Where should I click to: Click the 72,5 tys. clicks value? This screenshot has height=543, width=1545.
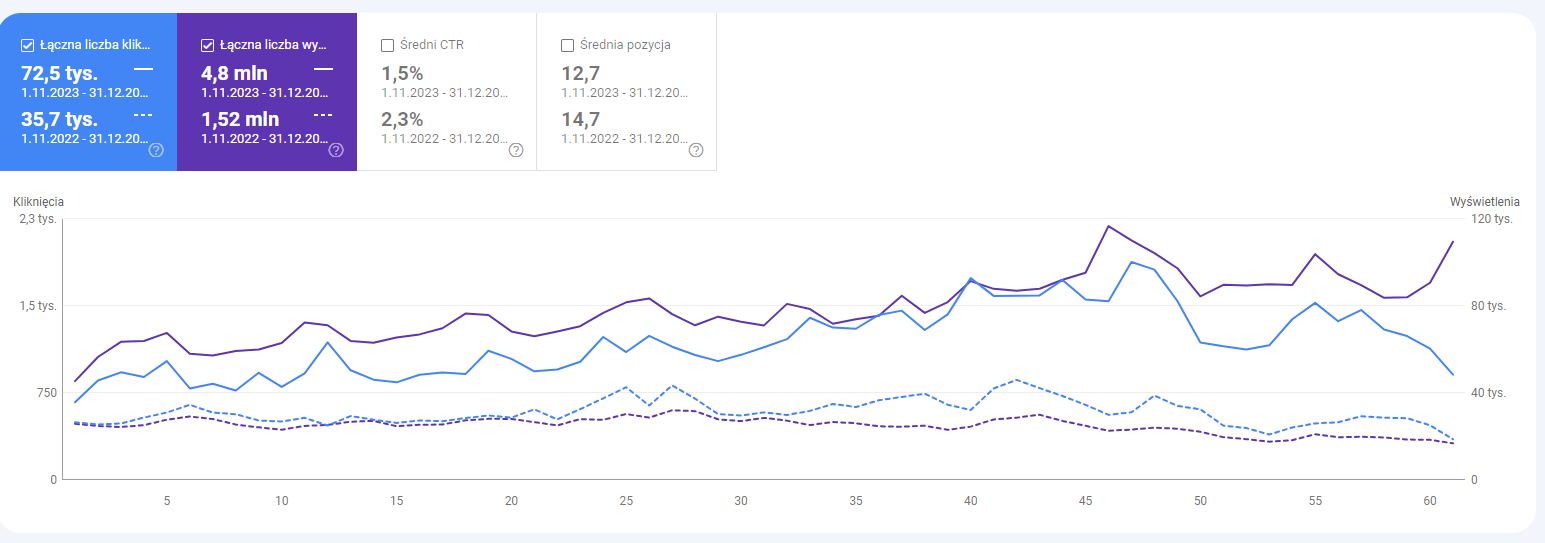pos(59,73)
